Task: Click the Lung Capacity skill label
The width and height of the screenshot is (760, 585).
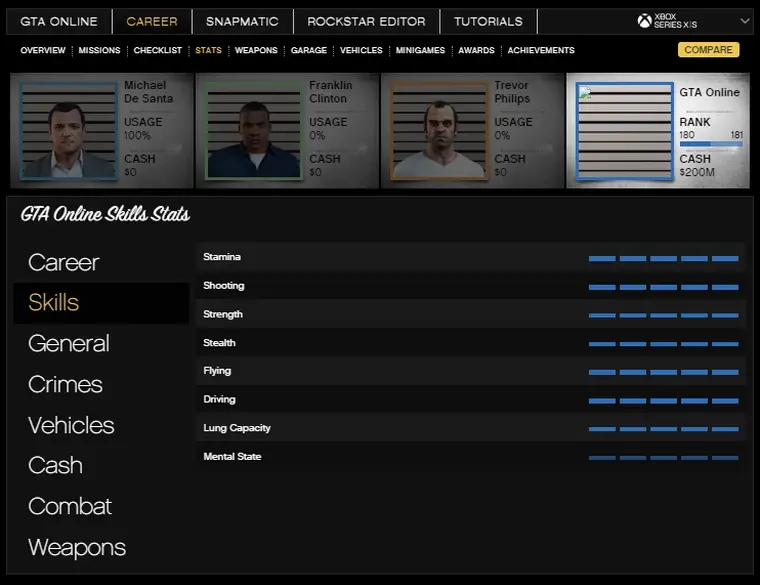Action: 237,428
